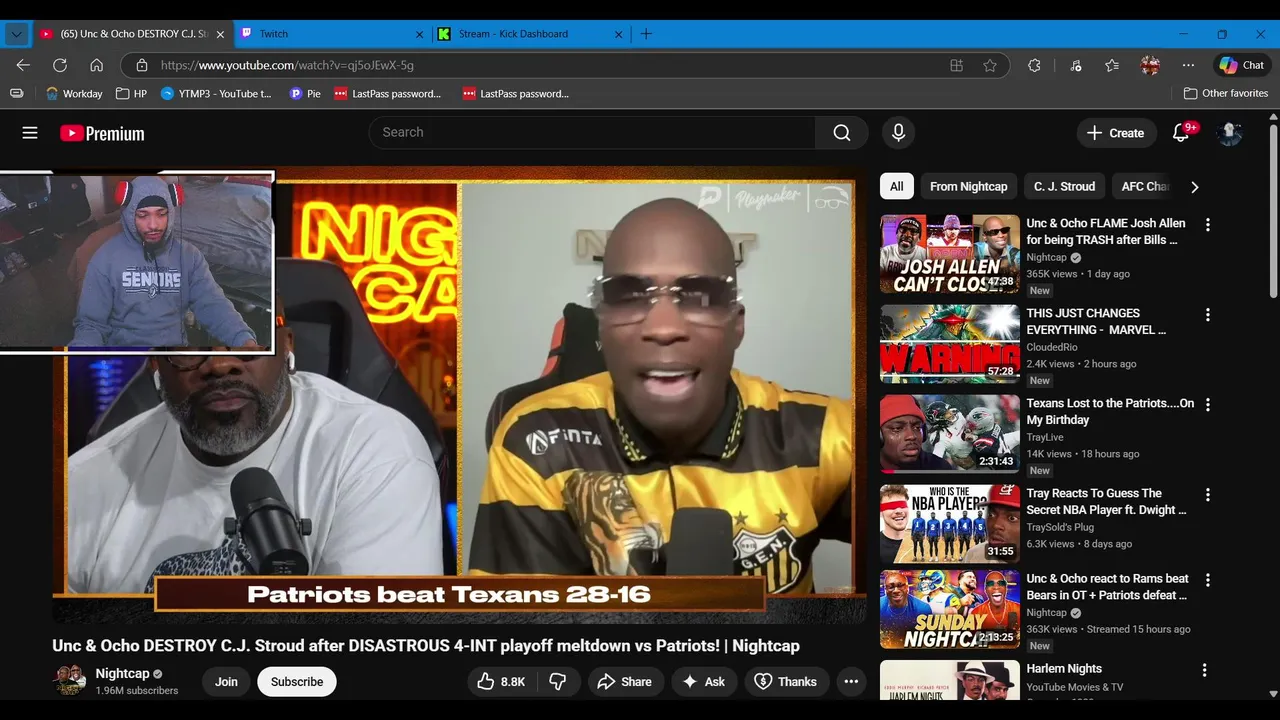Image resolution: width=1280 pixels, height=720 pixels.
Task: Click the streamer webcam overlay window
Action: coord(137,262)
